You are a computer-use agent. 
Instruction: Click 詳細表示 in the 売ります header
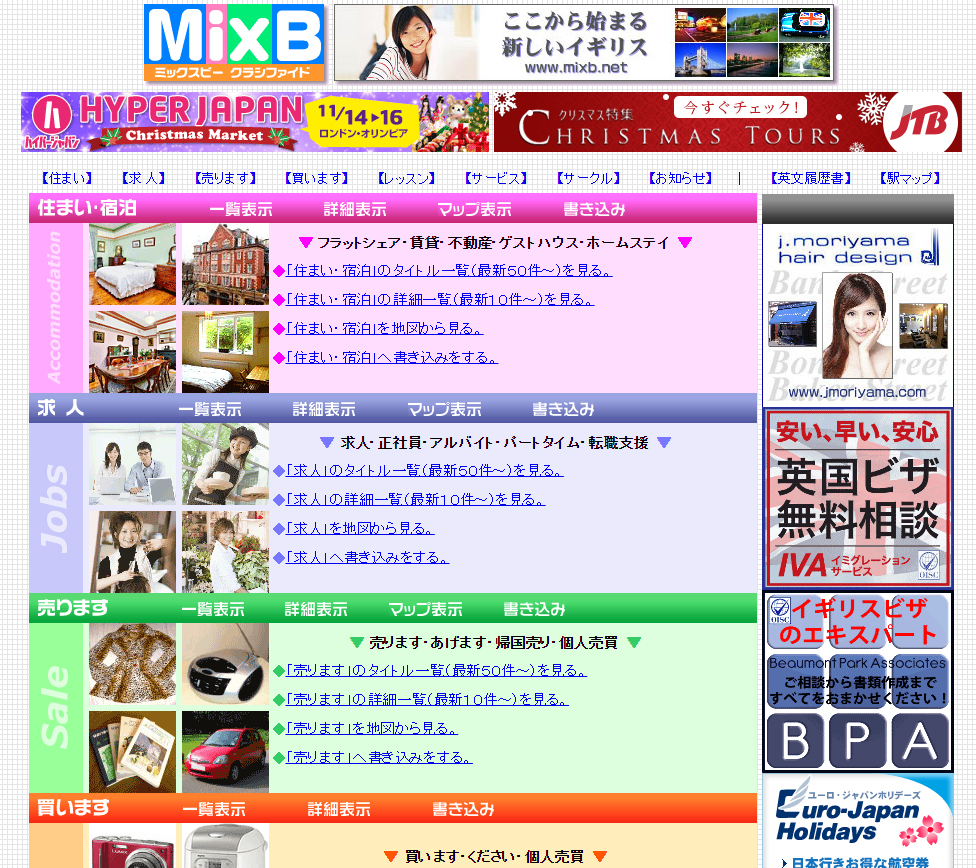[316, 609]
